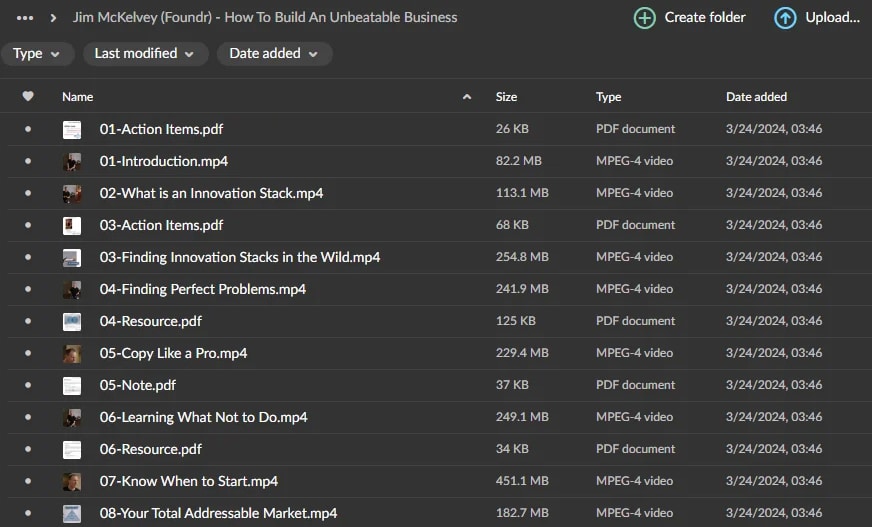
Task: Click the Create folder plus icon
Action: (x=645, y=18)
